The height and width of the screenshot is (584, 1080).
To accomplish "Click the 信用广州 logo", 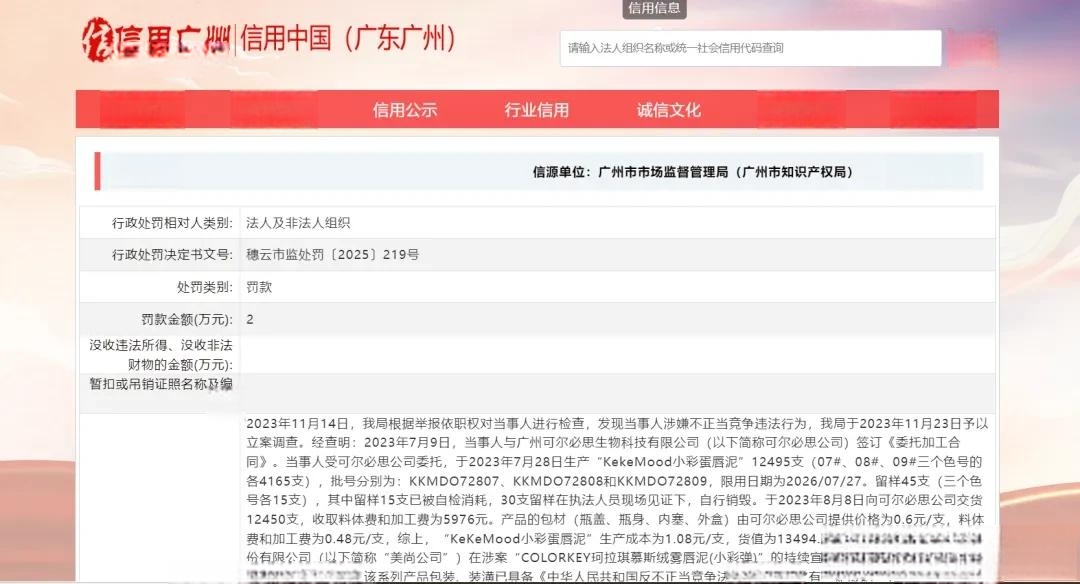I will (156, 40).
